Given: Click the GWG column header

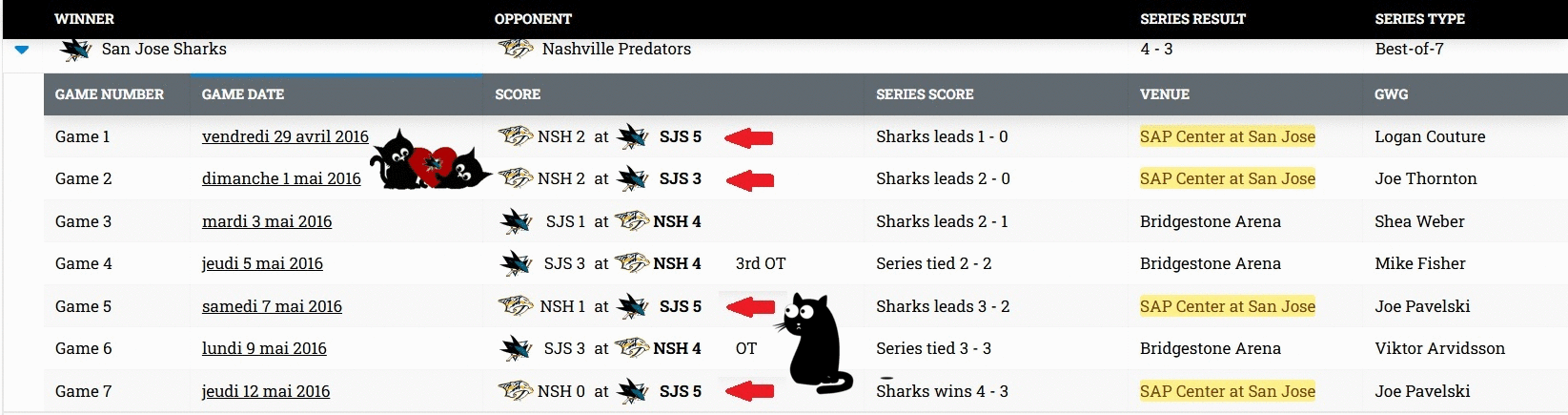Looking at the screenshot, I should tap(1391, 94).
